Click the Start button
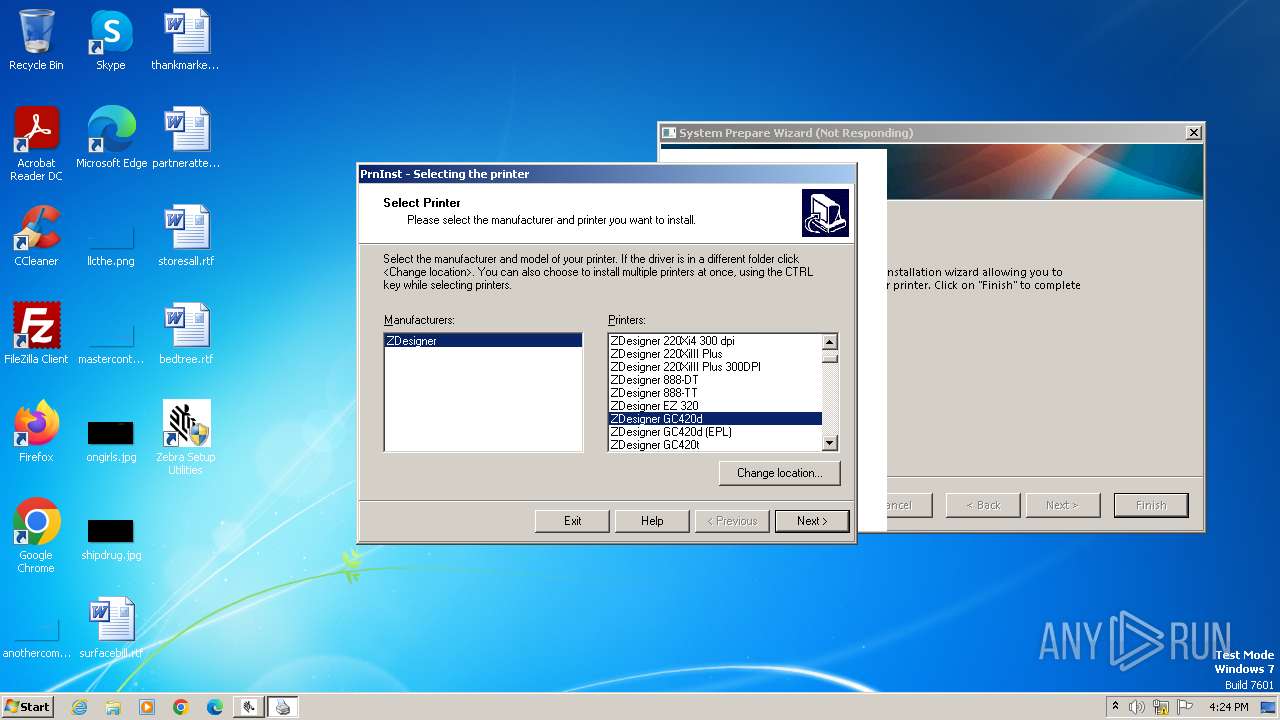The width and height of the screenshot is (1280, 720). click(x=28, y=707)
